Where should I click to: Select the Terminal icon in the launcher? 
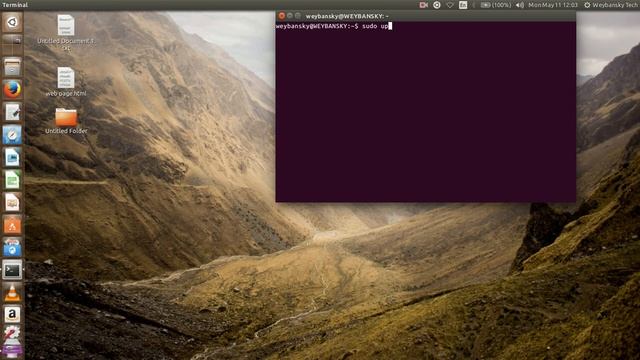click(x=12, y=270)
